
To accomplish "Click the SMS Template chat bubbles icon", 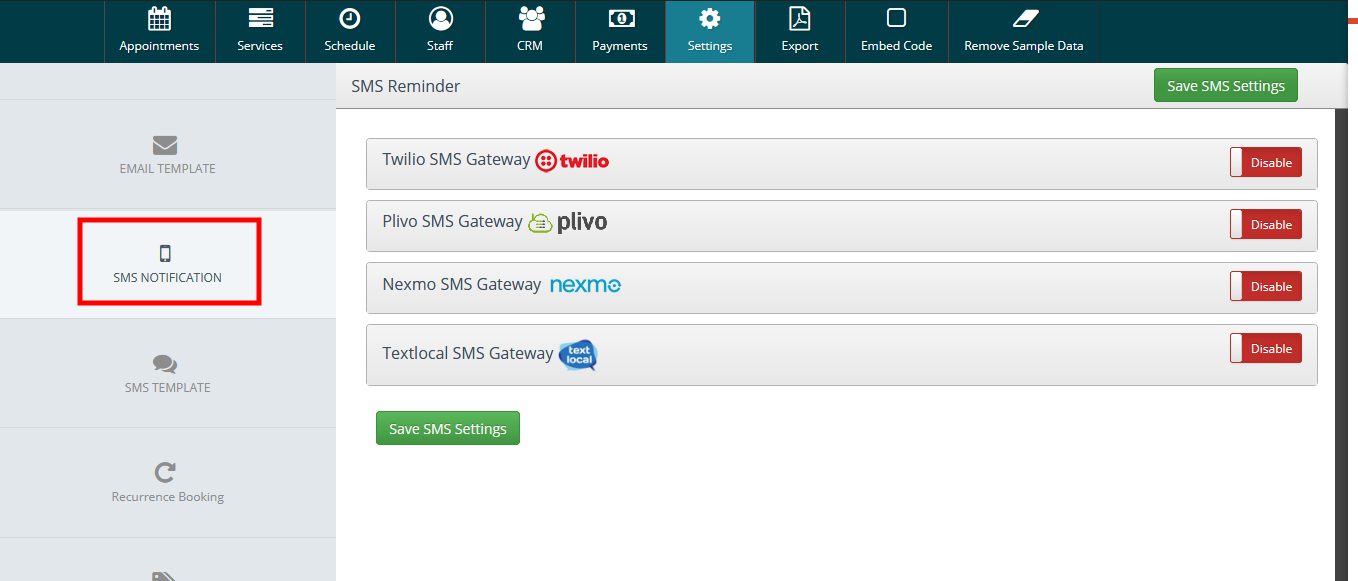I will pyautogui.click(x=165, y=364).
